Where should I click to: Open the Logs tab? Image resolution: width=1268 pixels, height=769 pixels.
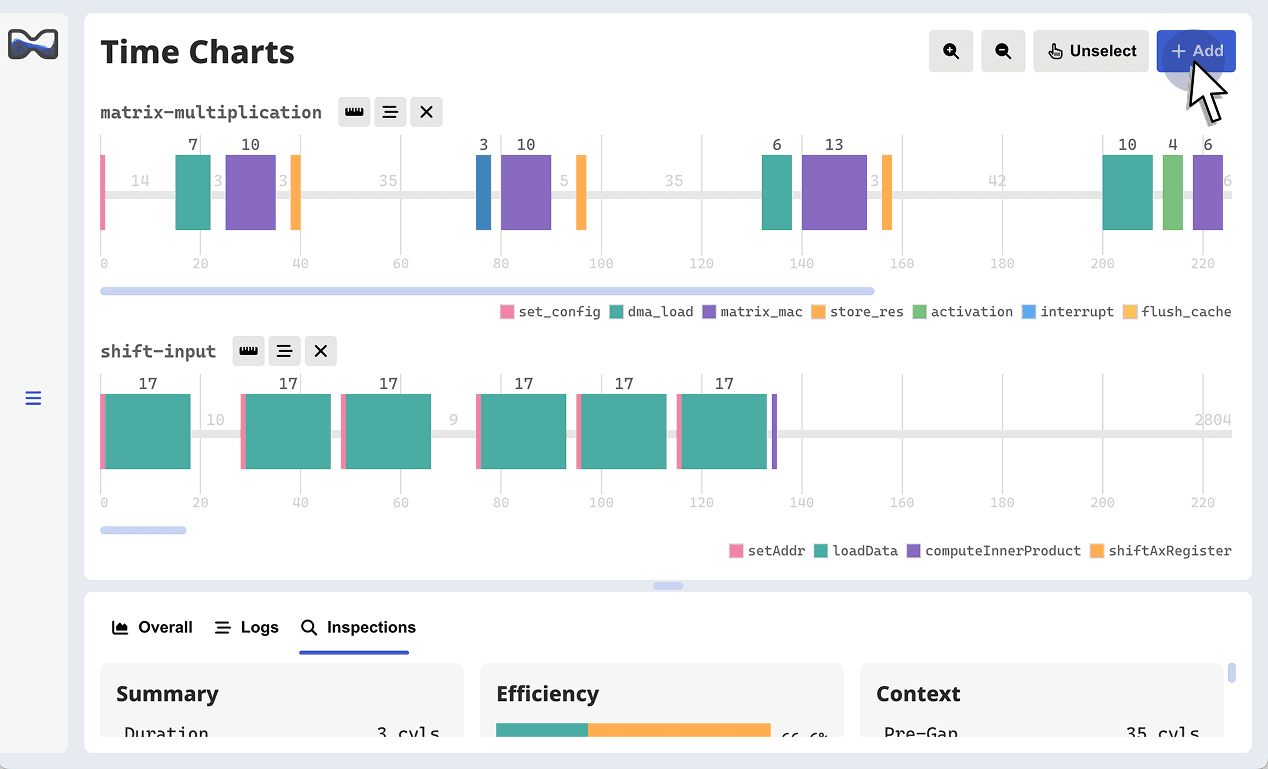click(247, 627)
